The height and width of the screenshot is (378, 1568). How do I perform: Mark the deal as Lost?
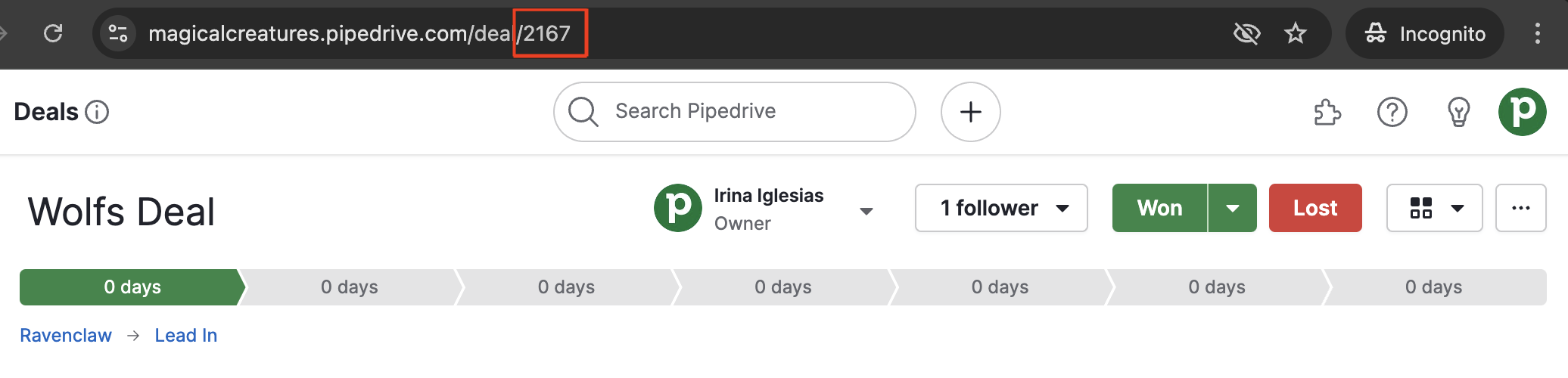1315,208
